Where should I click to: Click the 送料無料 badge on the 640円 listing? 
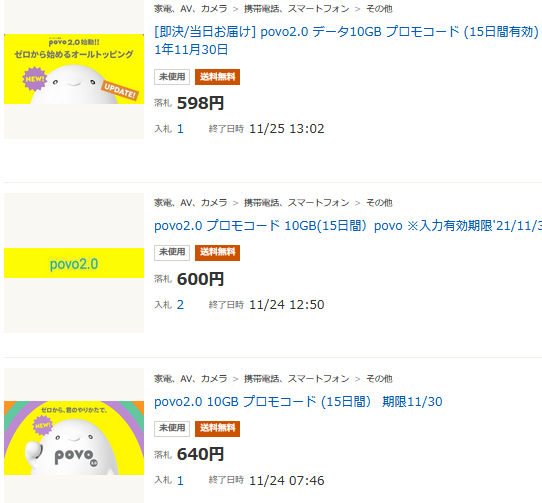217,428
